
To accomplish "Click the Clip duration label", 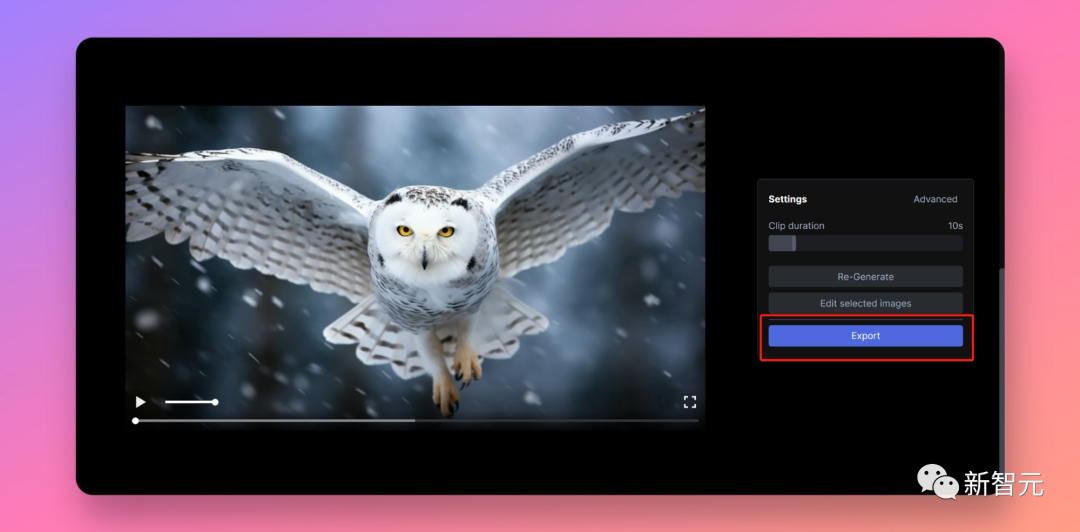I will [x=796, y=225].
